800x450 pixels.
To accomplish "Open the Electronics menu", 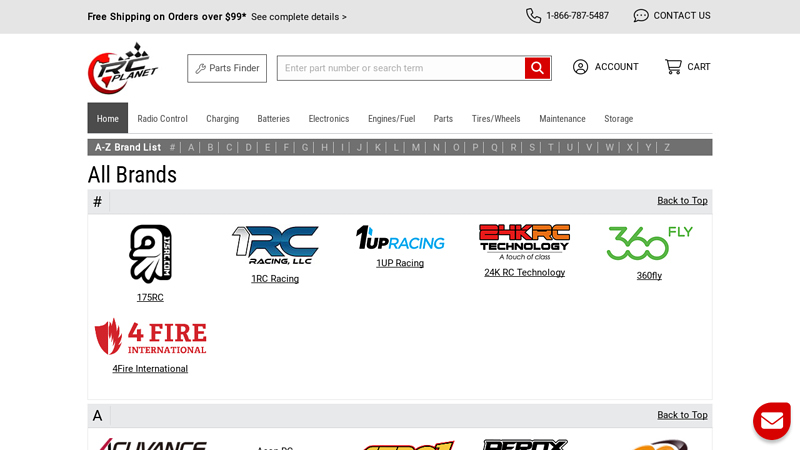I will point(329,118).
